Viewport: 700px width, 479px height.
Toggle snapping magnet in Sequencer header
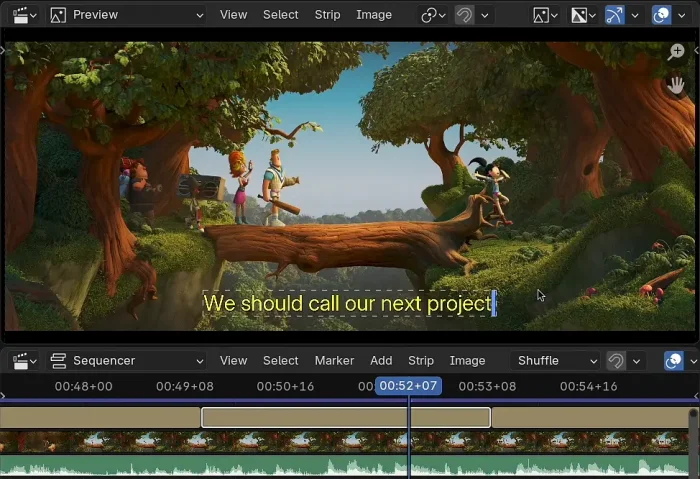616,361
